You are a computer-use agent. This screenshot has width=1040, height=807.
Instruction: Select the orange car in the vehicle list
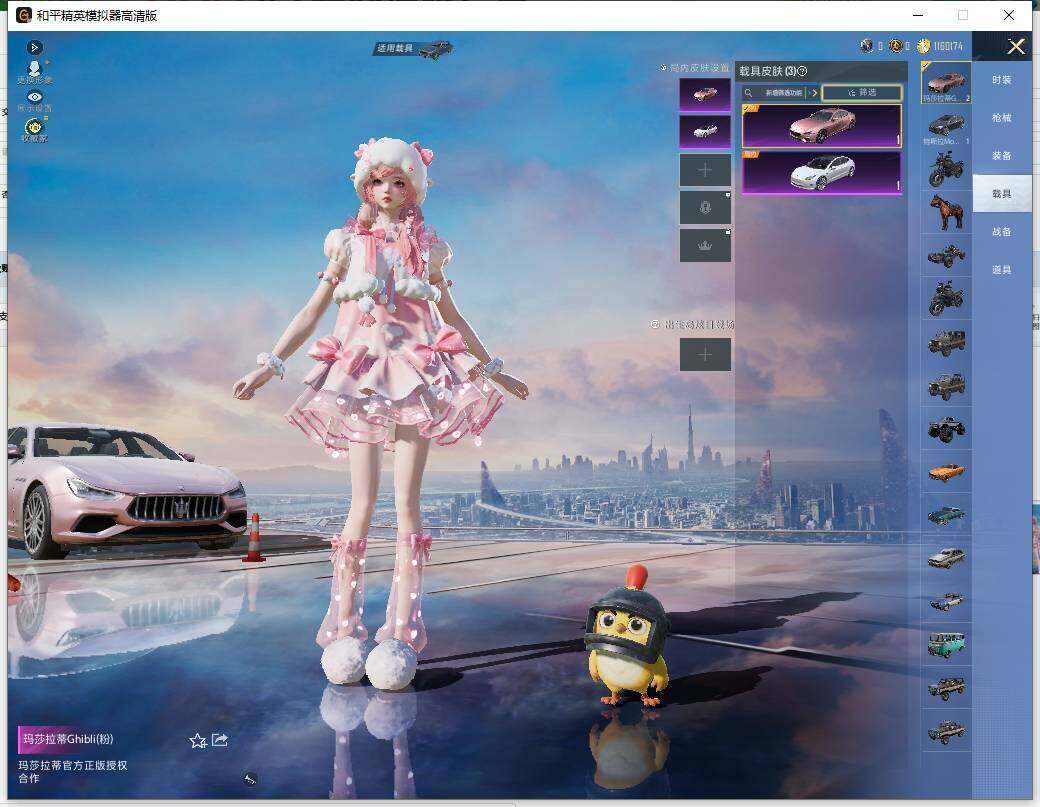946,472
